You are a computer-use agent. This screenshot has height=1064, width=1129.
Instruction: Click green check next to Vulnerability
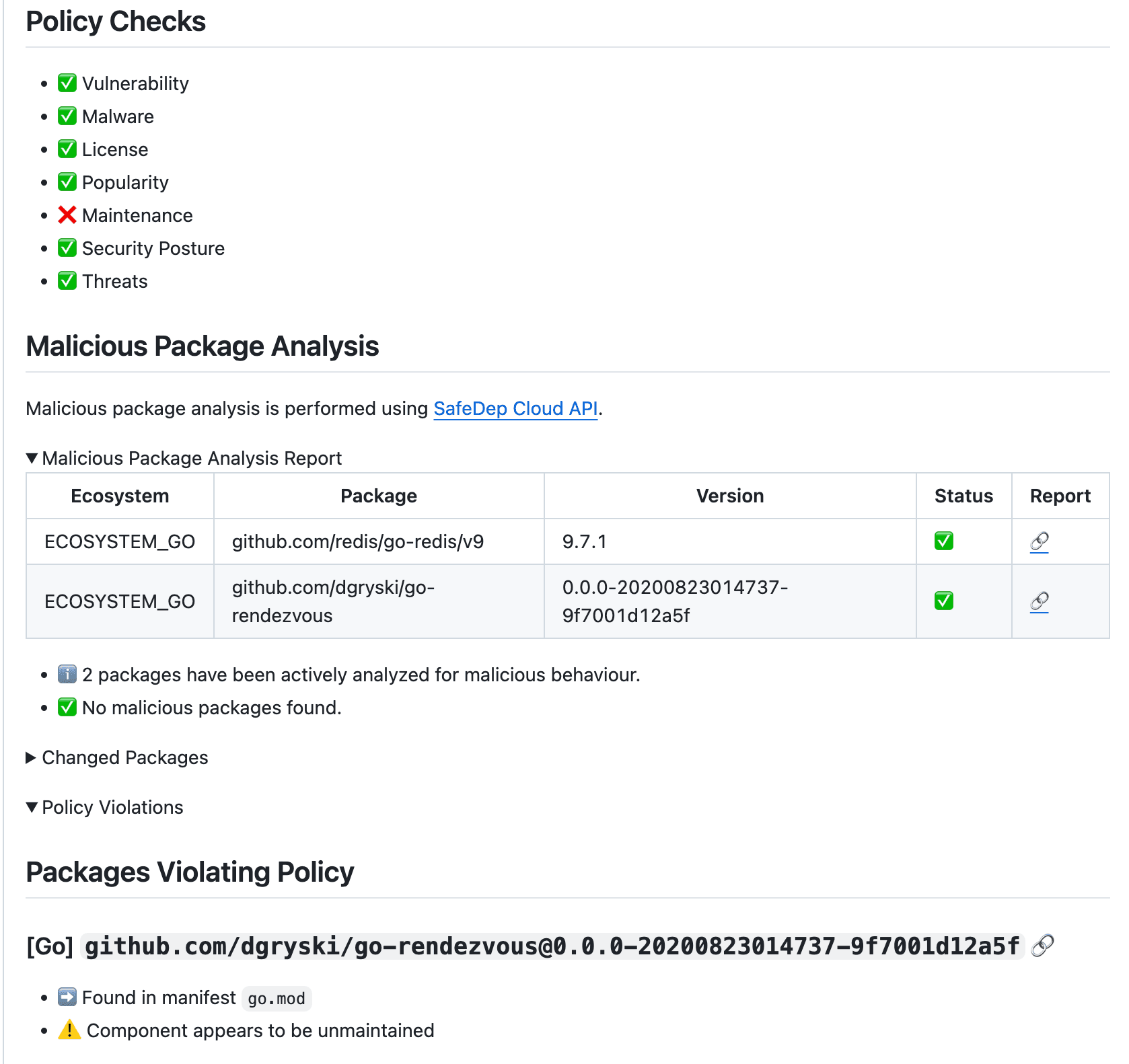pyautogui.click(x=67, y=83)
